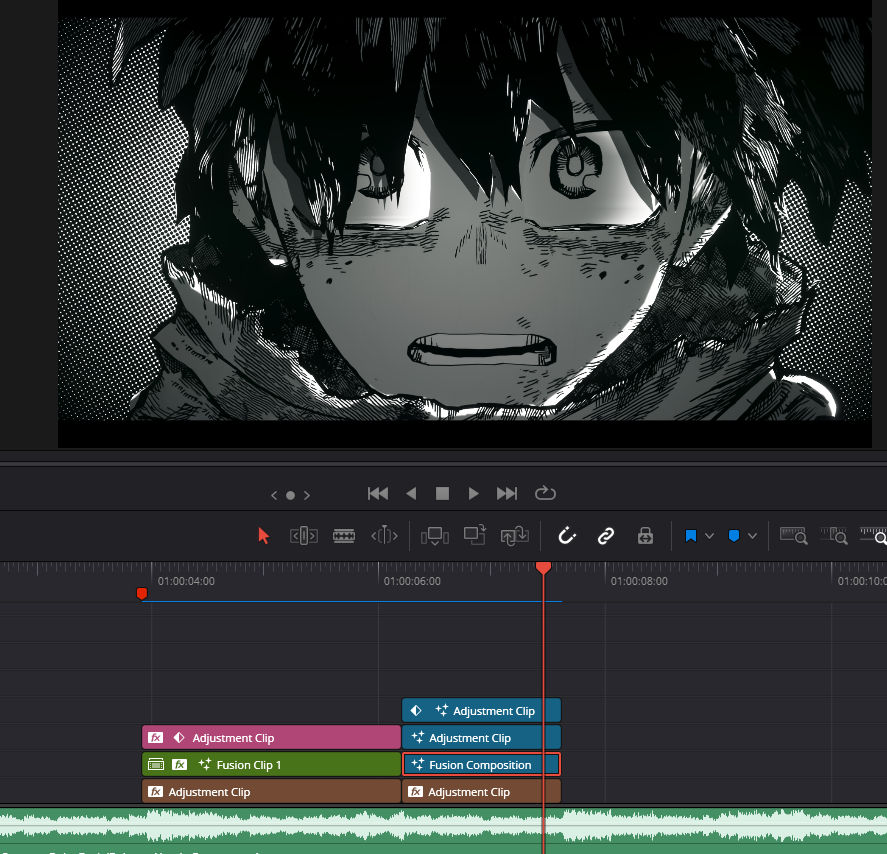The width and height of the screenshot is (887, 854).
Task: Click the red playhead handle on ruler
Action: pos(543,568)
